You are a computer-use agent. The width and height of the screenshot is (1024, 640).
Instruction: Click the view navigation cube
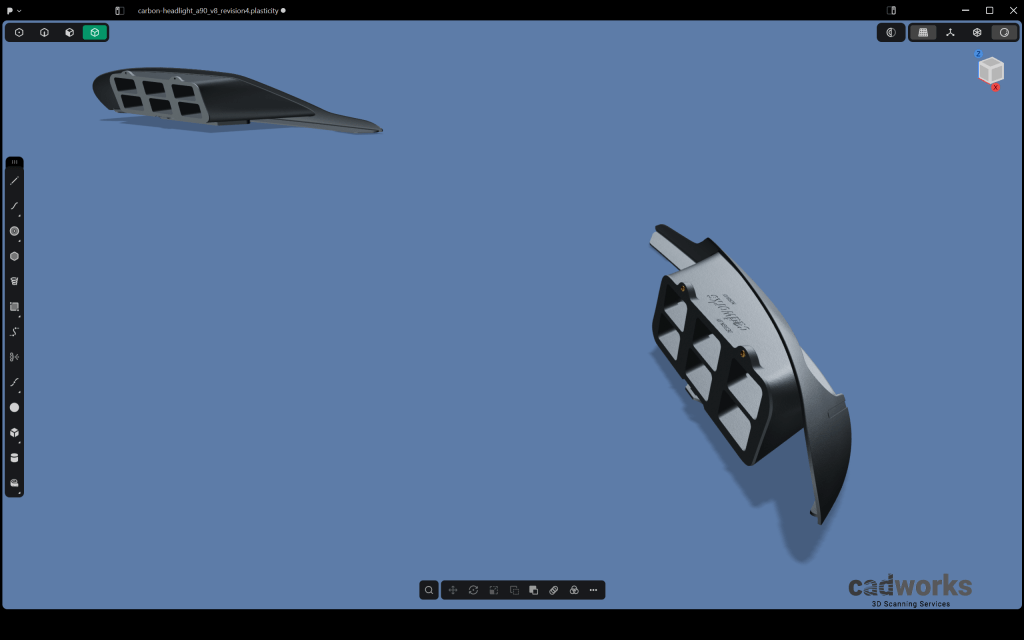pyautogui.click(x=990, y=70)
